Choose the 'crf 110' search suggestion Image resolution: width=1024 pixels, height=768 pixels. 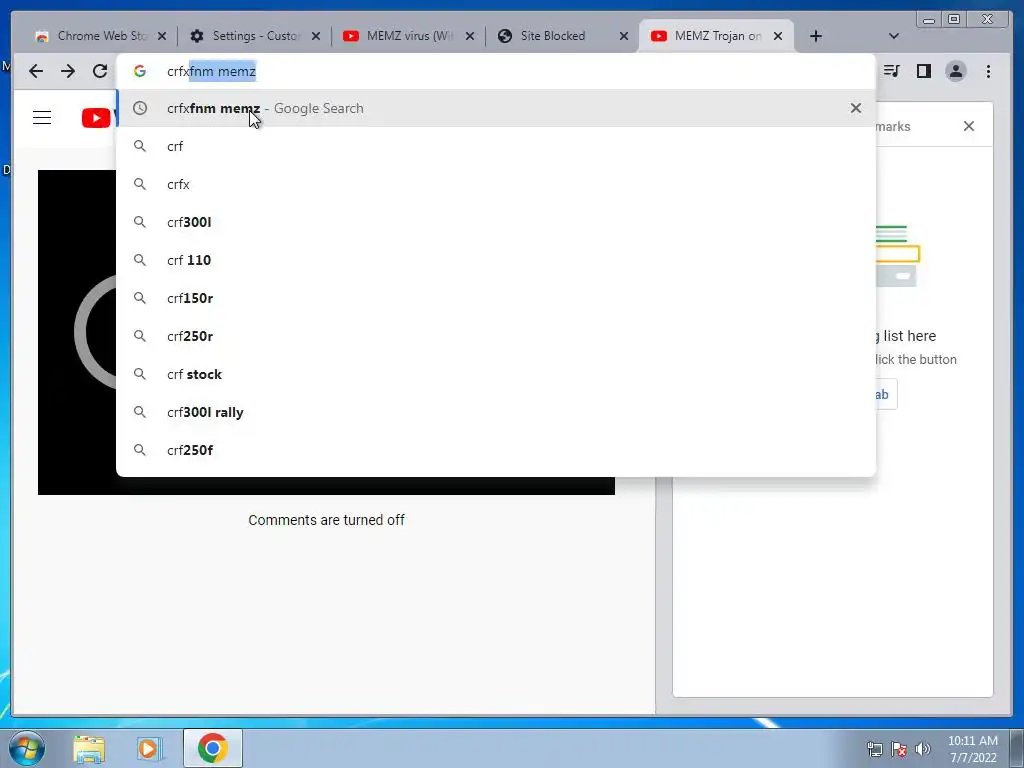496,260
